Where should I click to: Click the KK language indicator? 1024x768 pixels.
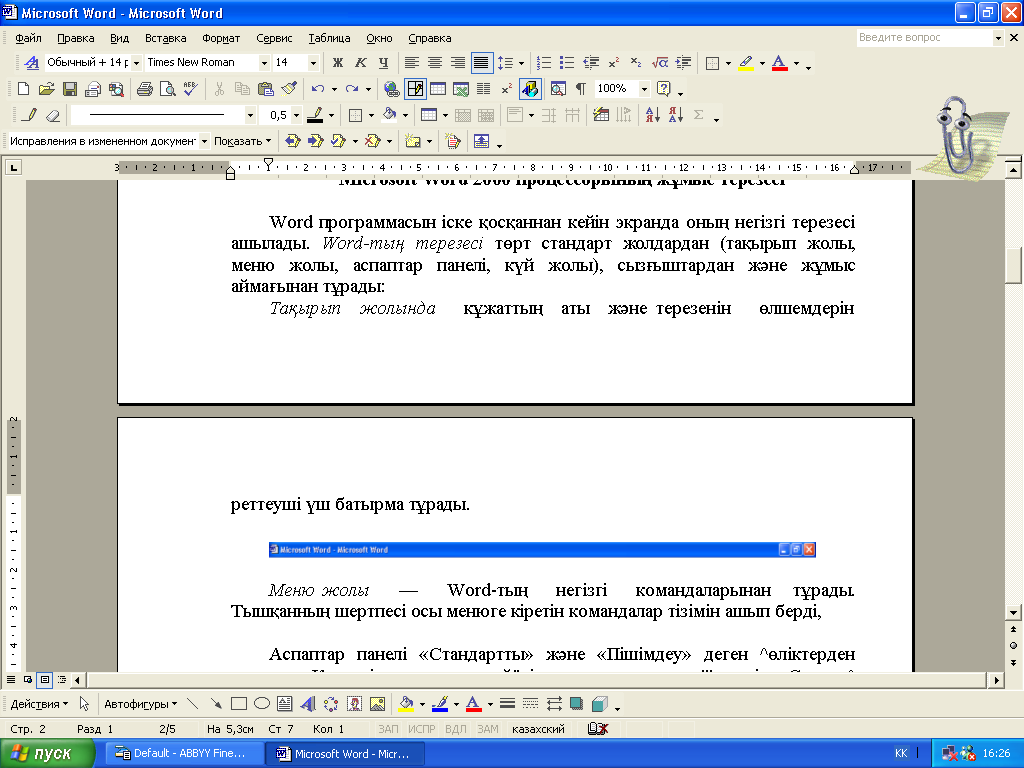click(901, 753)
